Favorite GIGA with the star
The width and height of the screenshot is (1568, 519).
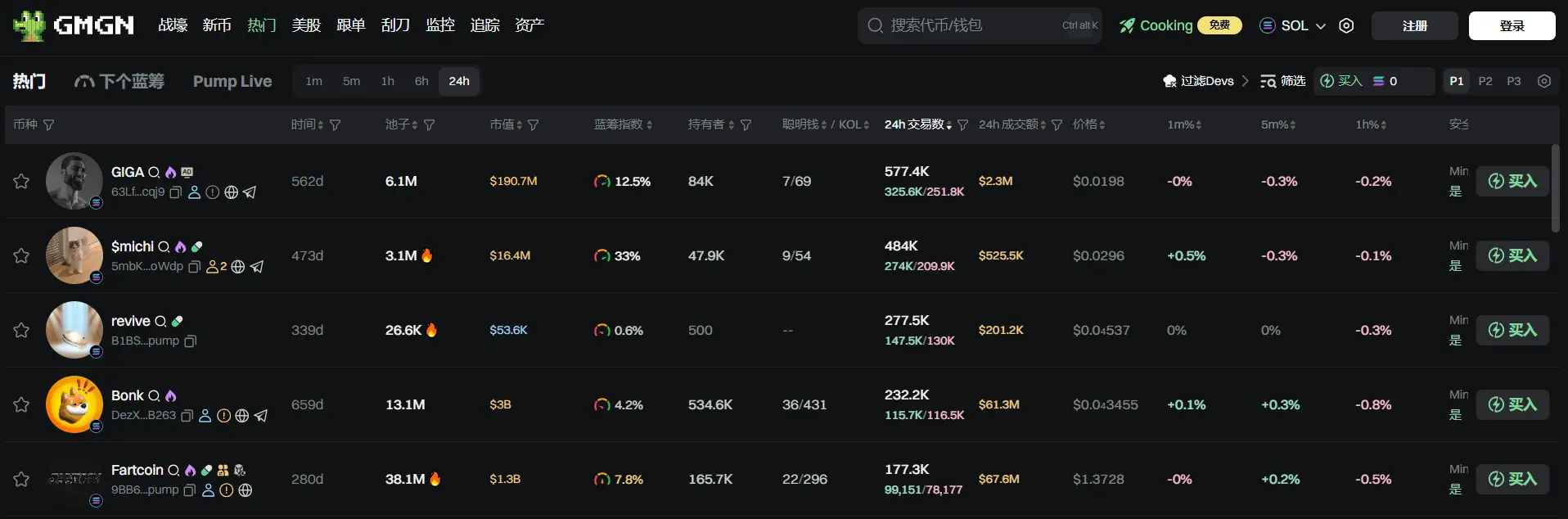(x=21, y=182)
